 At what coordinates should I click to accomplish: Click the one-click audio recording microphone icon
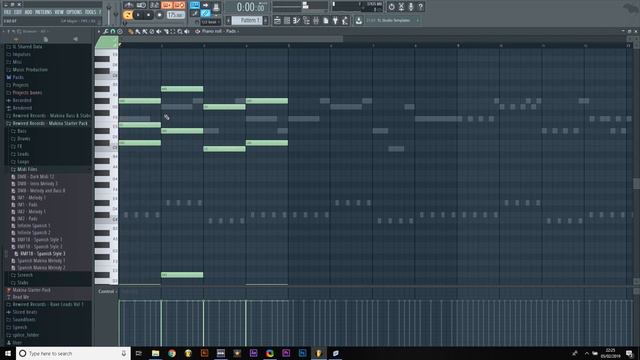click(411, 7)
